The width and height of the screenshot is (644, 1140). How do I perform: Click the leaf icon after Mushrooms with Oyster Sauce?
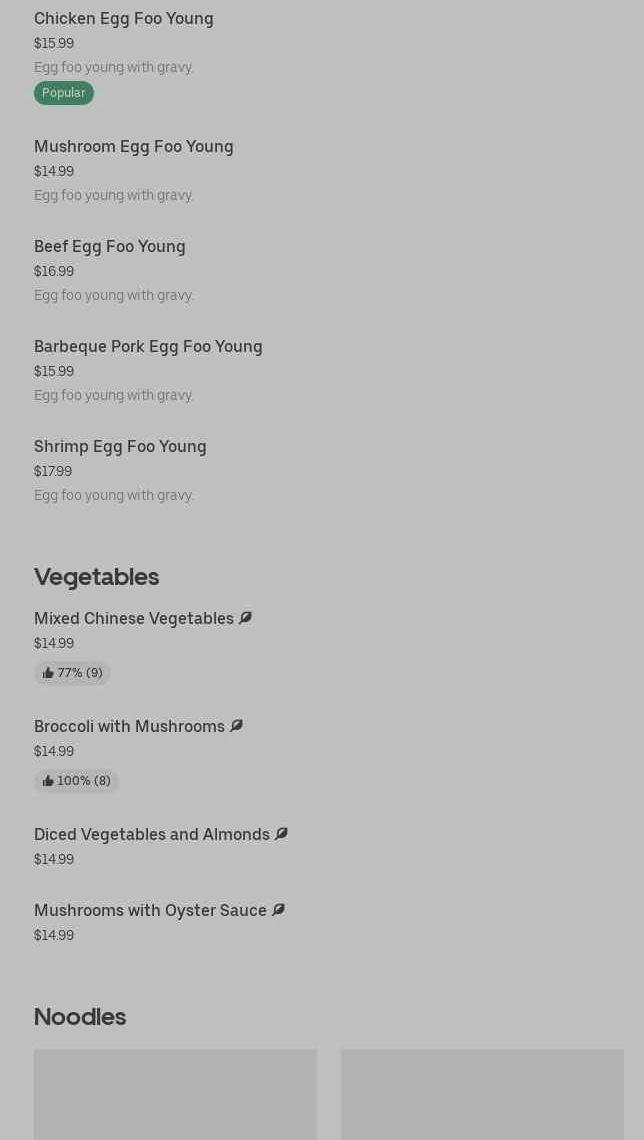pos(278,910)
